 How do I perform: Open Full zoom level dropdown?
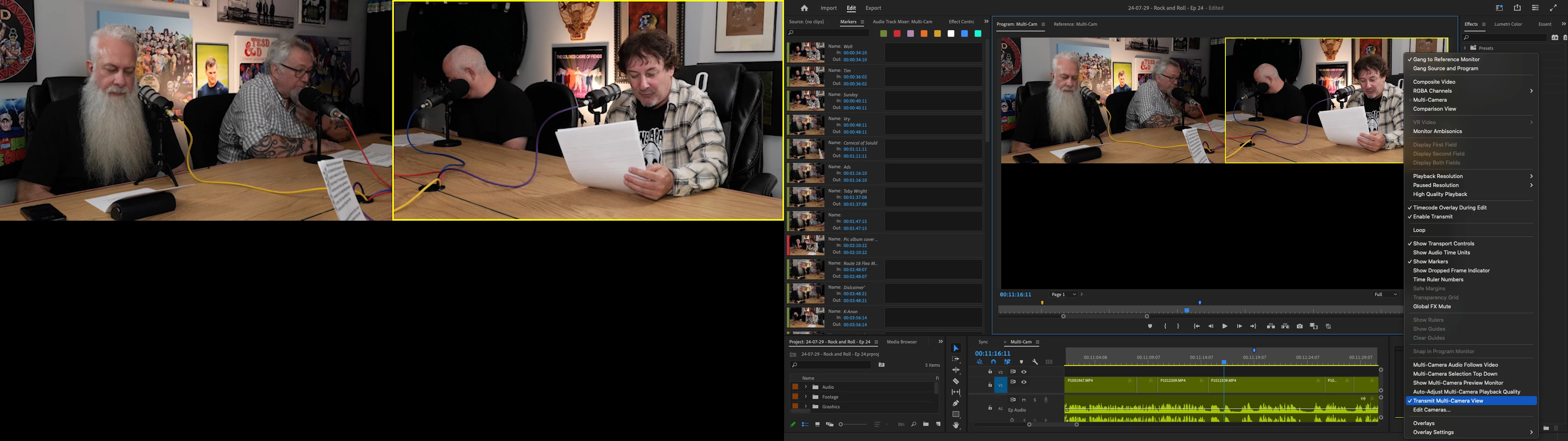(1385, 295)
